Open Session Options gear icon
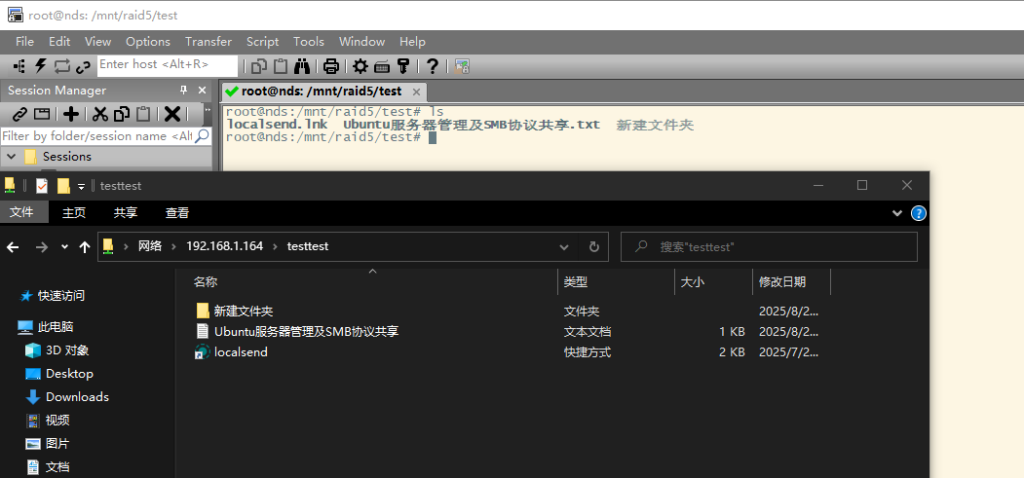This screenshot has width=1024, height=478. (x=360, y=66)
